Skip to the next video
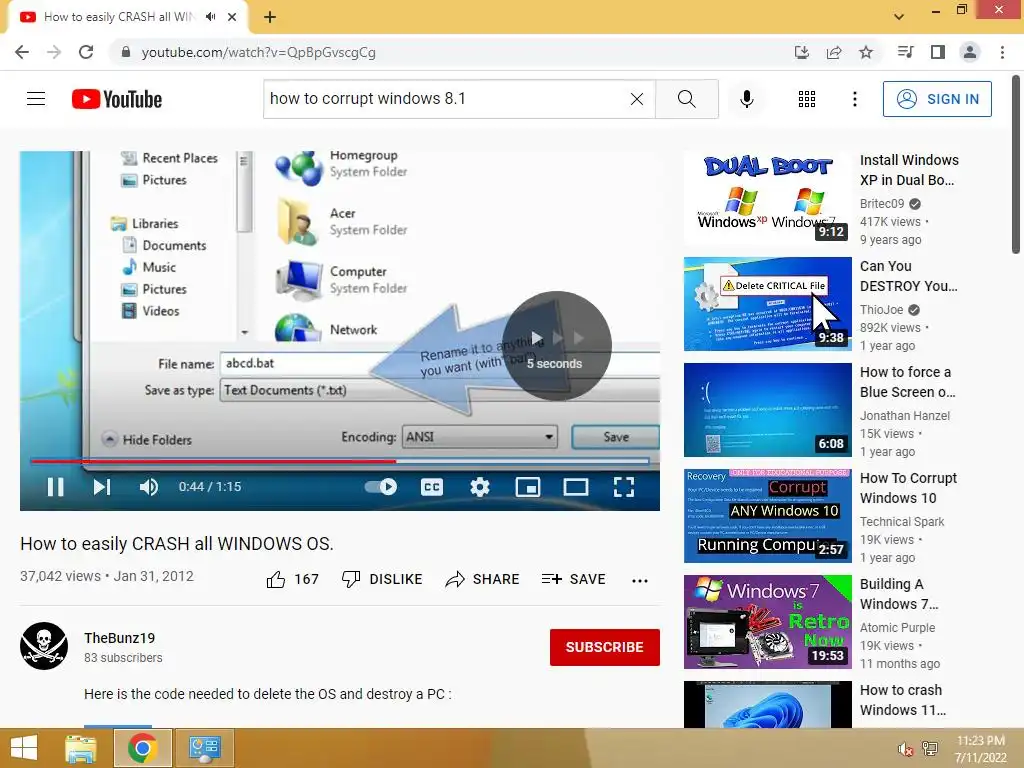This screenshot has width=1024, height=768. pos(102,487)
